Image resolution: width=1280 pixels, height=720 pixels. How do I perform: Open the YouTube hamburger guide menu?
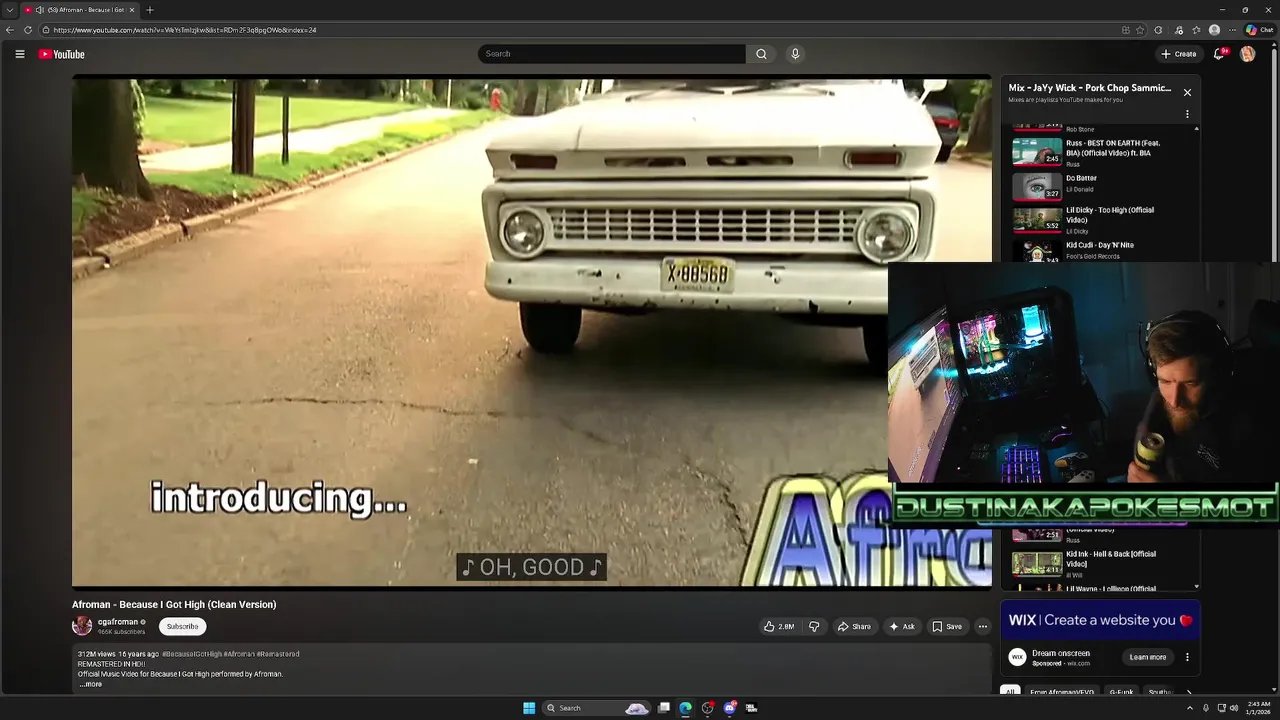tap(19, 54)
